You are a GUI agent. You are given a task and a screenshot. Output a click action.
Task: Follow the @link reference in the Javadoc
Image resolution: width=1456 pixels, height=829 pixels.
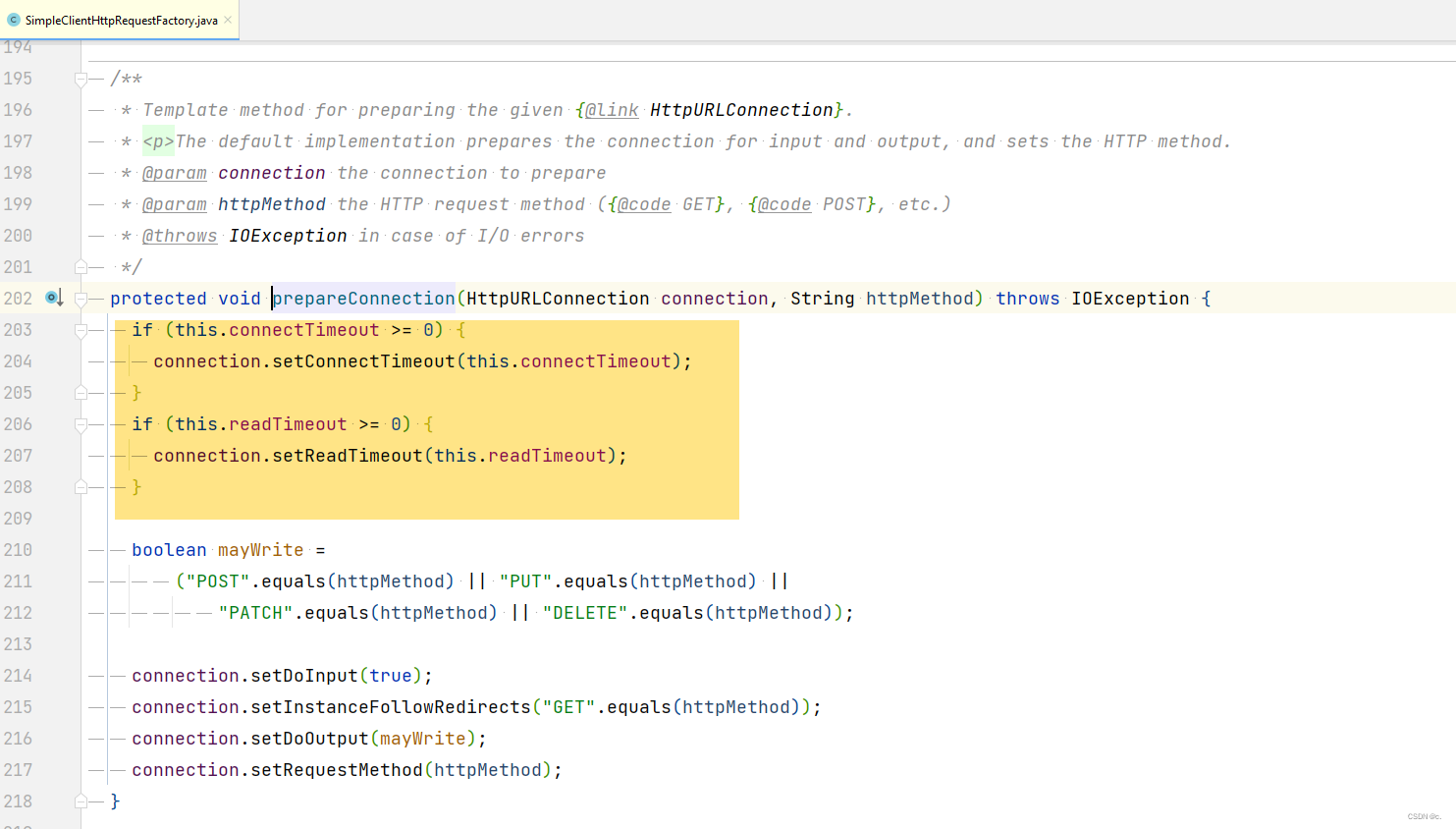click(x=612, y=110)
